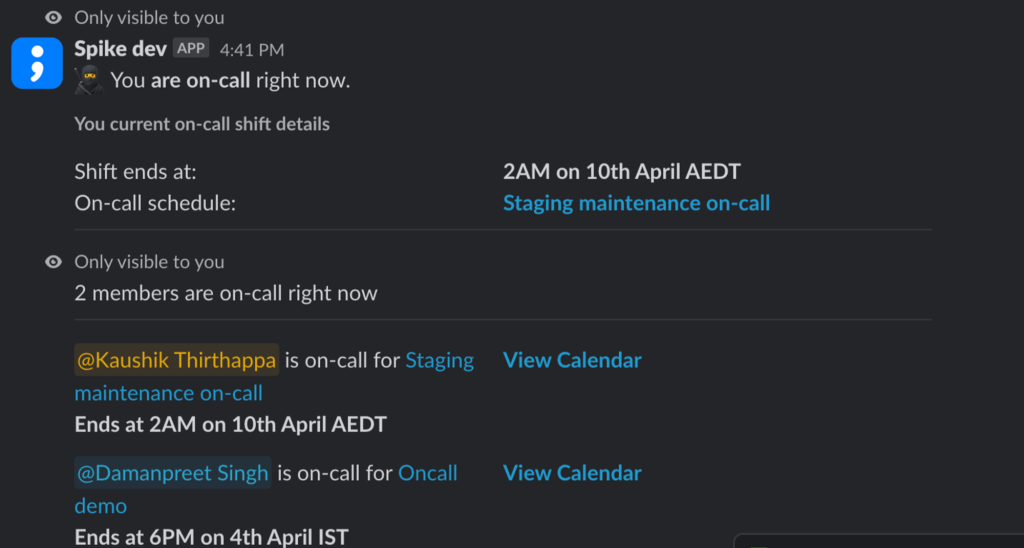Click the "2 members are on-call right now" text
Screen dimensions: 1024x548
point(226,294)
